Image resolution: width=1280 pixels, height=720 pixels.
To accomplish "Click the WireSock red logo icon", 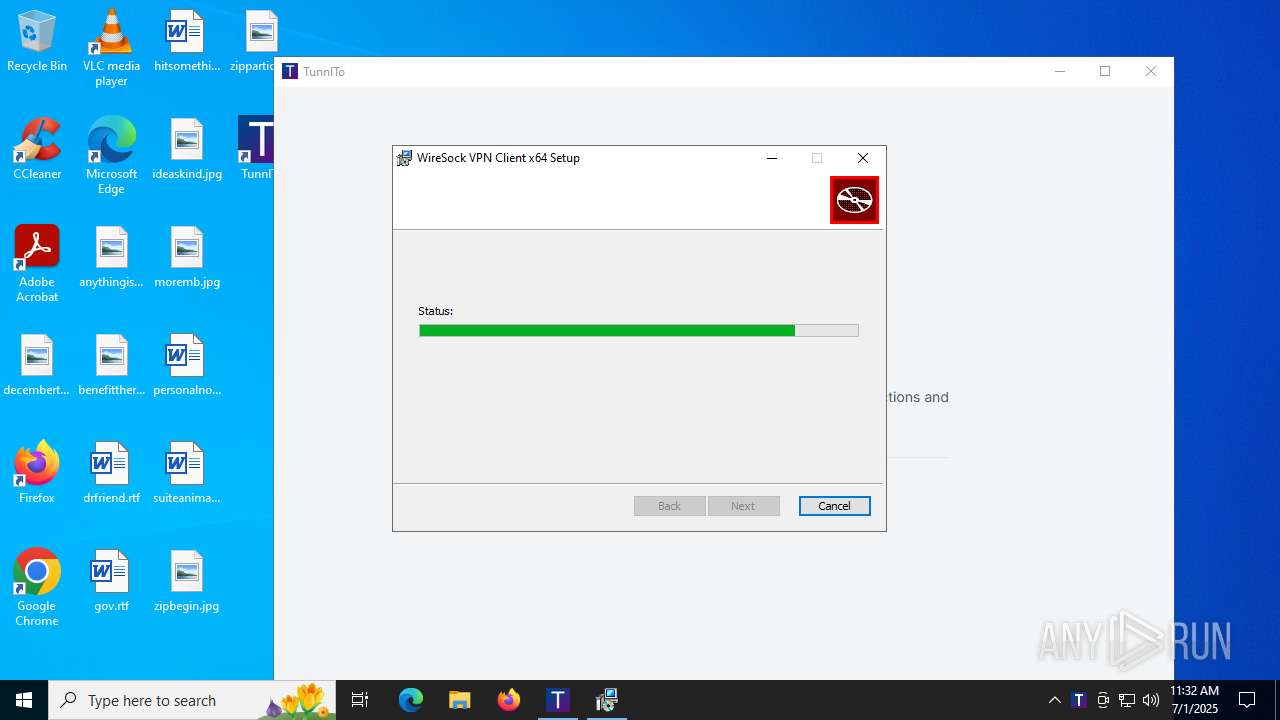I will tap(854, 200).
